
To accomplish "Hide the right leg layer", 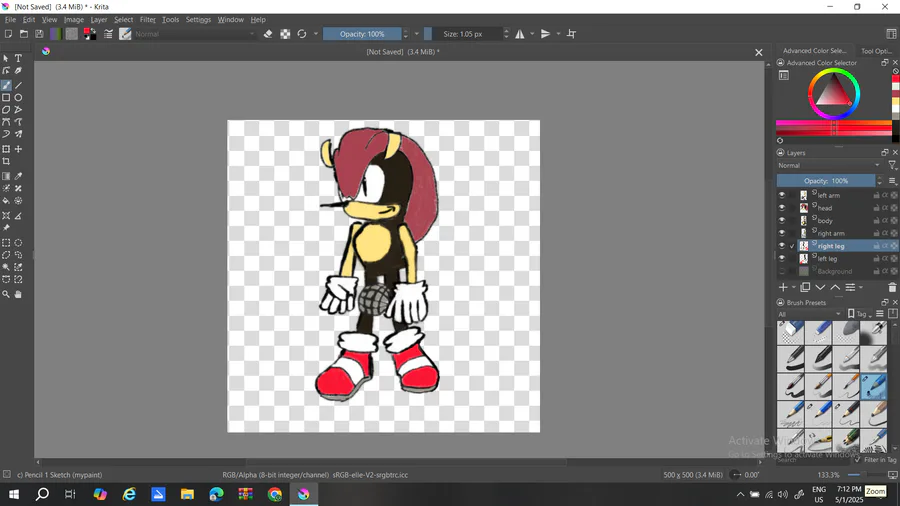I will coord(782,246).
